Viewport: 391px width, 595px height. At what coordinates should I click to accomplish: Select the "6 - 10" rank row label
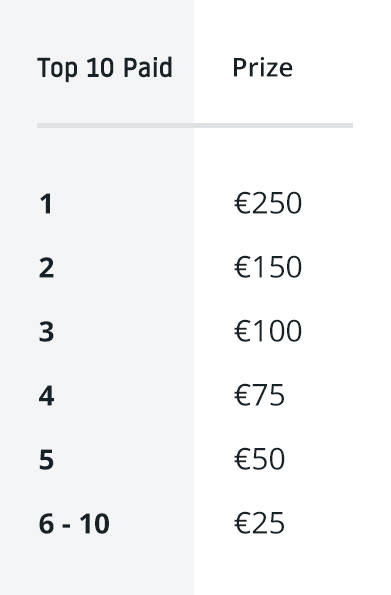coord(74,524)
